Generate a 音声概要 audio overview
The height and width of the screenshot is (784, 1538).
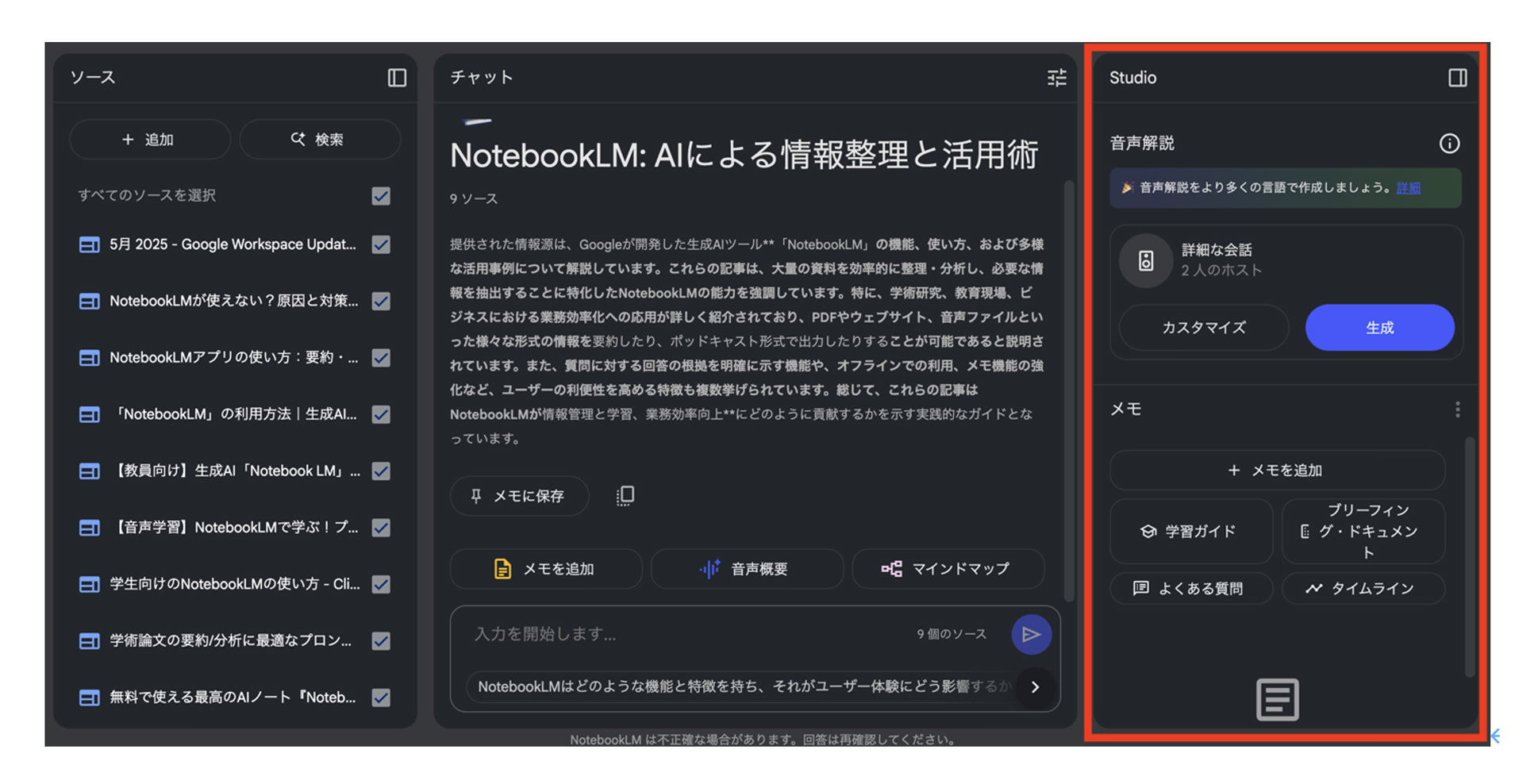click(x=746, y=569)
